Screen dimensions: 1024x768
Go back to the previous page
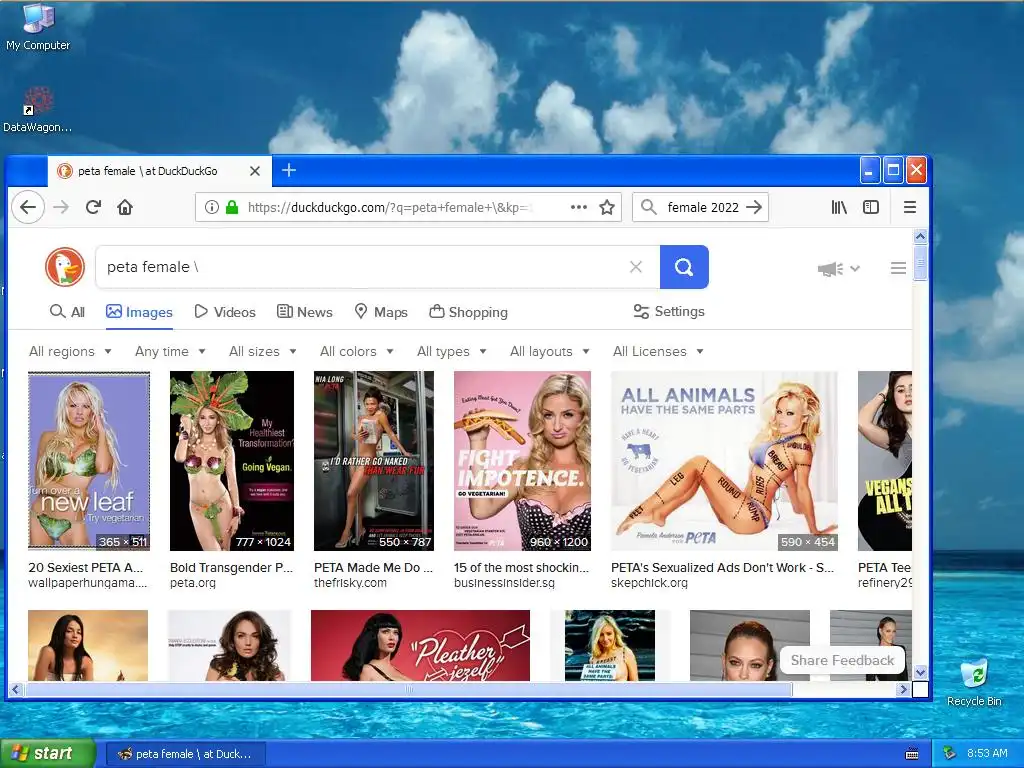(x=28, y=208)
